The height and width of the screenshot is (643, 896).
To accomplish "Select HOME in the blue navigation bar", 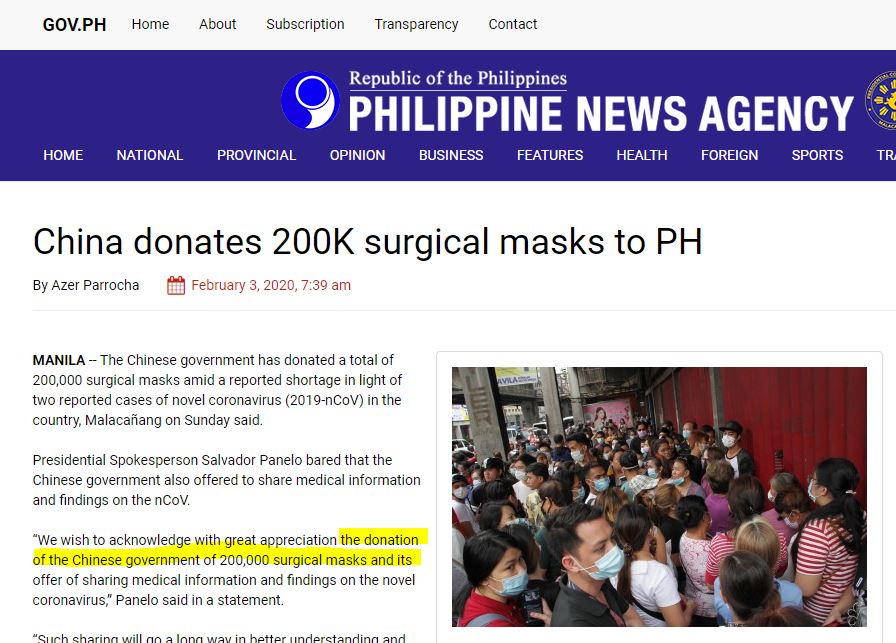I will pyautogui.click(x=63, y=155).
